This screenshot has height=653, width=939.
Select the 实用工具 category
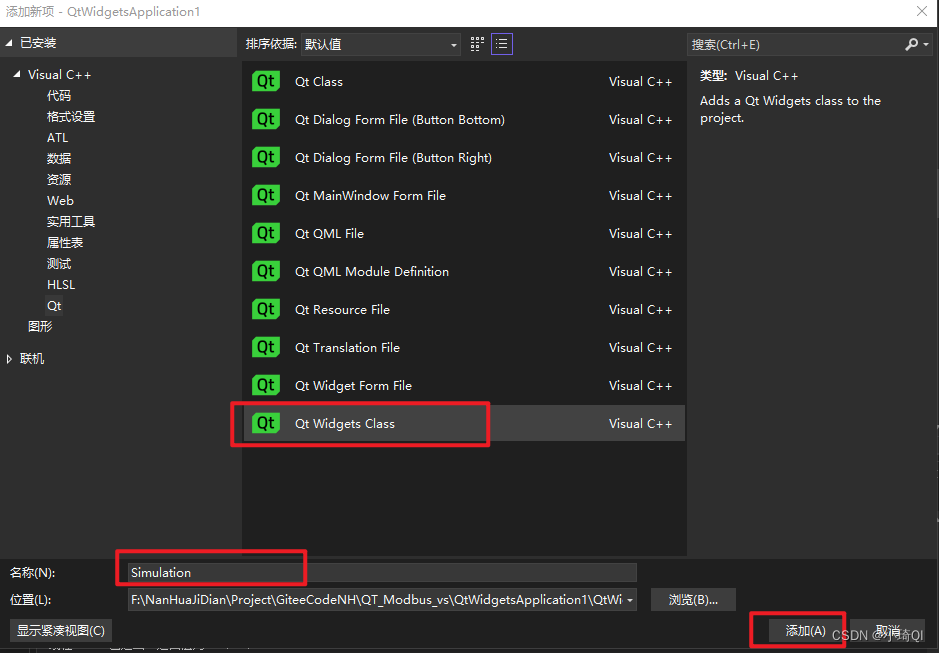[71, 222]
